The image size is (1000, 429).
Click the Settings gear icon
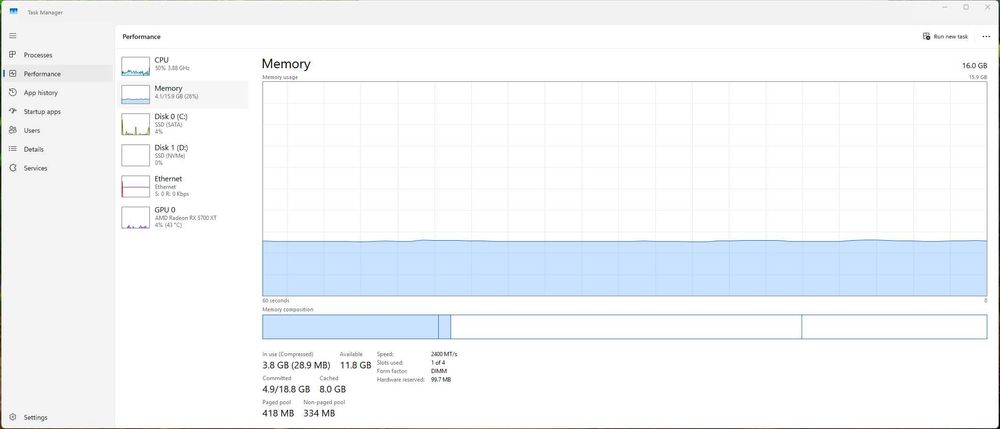coord(13,418)
